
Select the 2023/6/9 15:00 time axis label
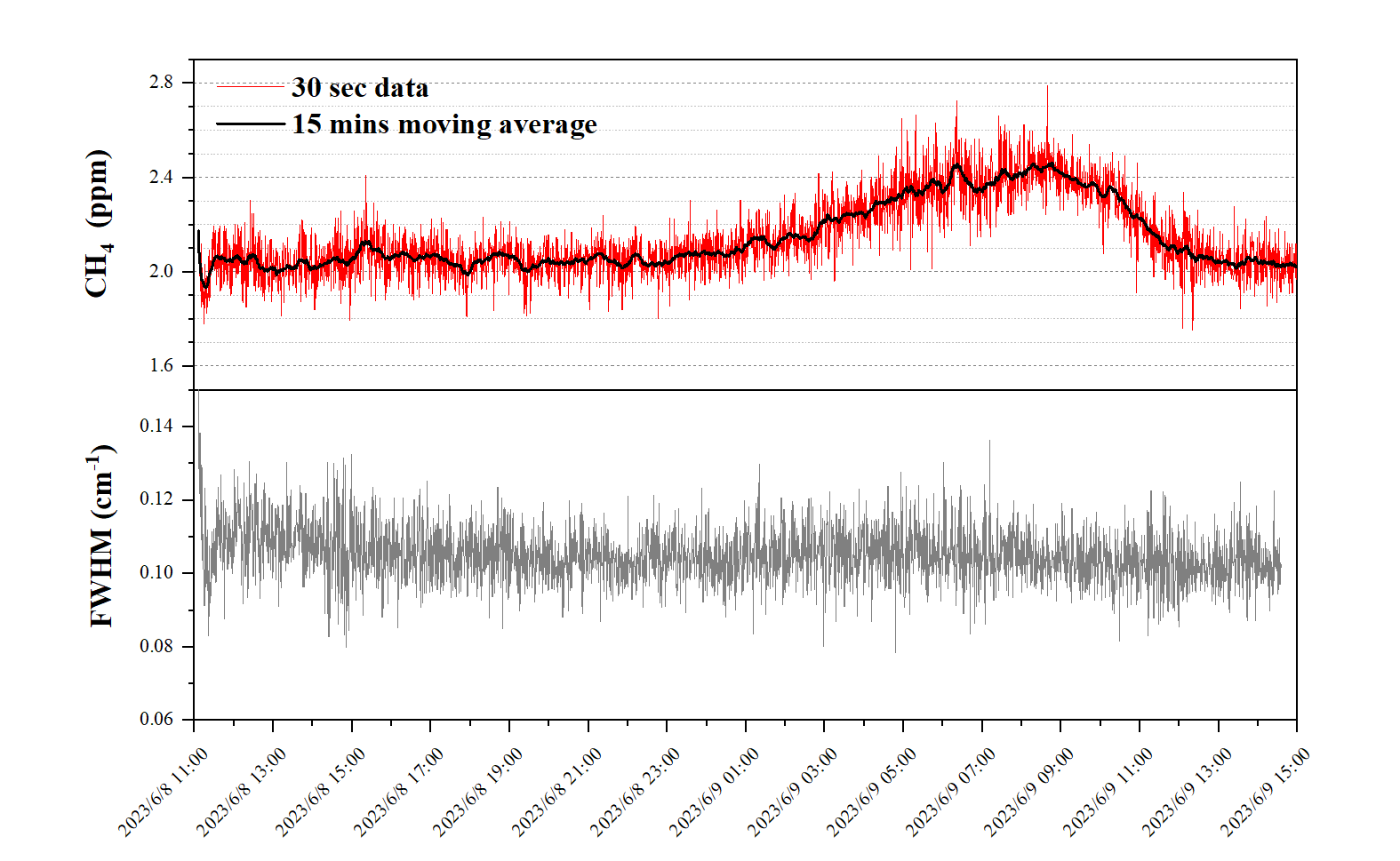[x=1266, y=792]
